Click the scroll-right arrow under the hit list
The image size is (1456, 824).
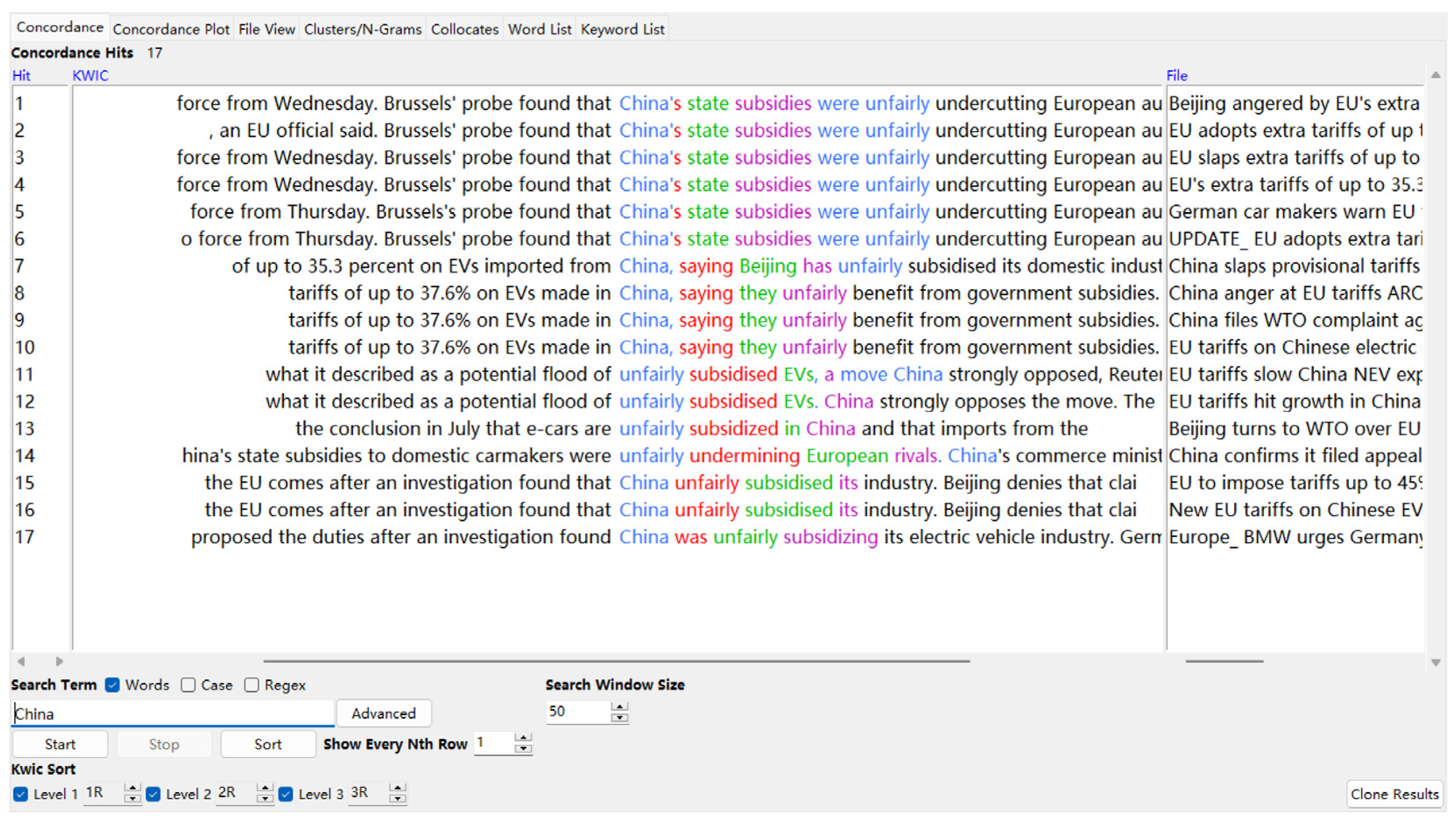59,661
